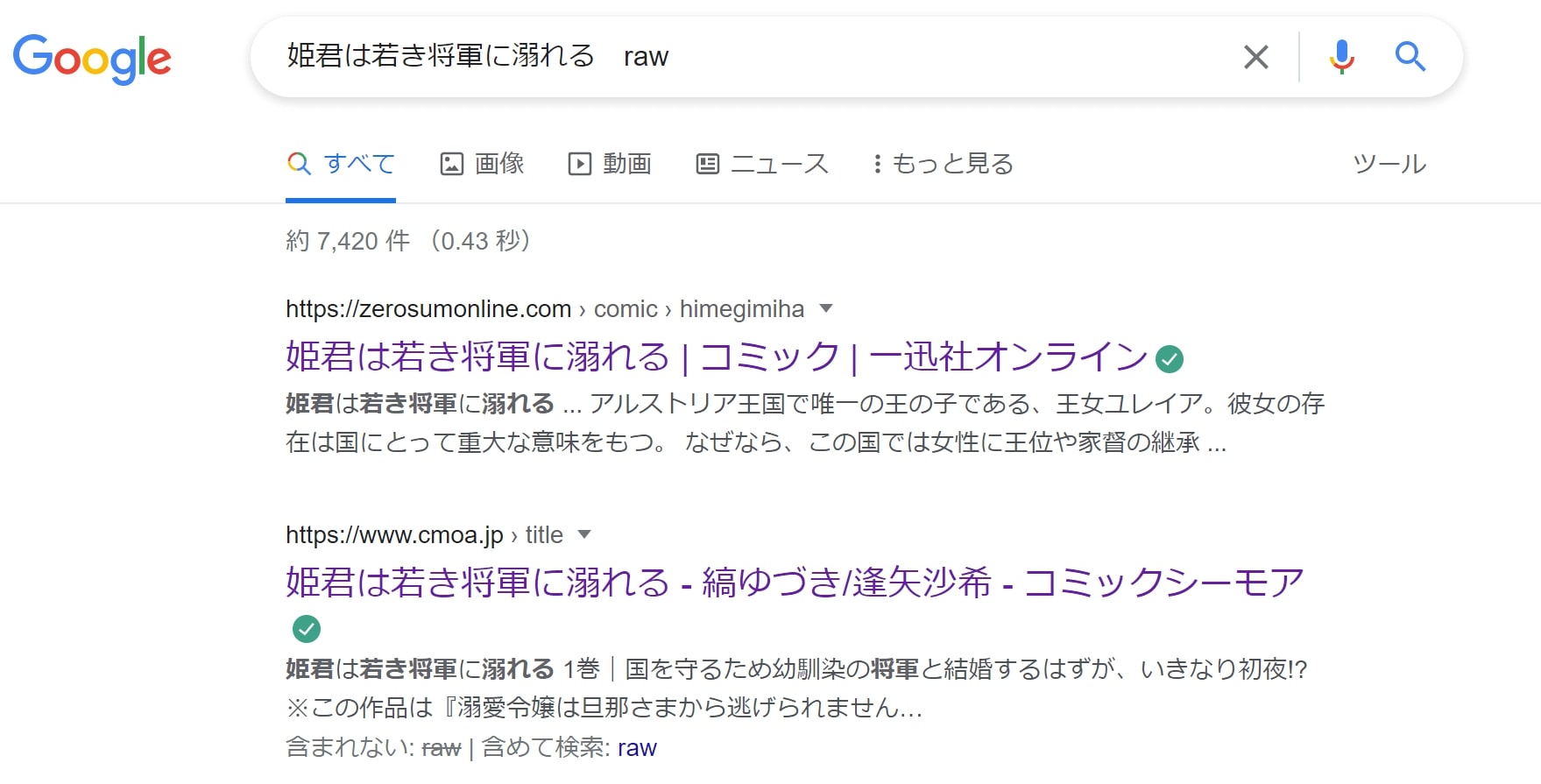Clear the search box with X icon
The image size is (1541, 784).
click(1255, 57)
